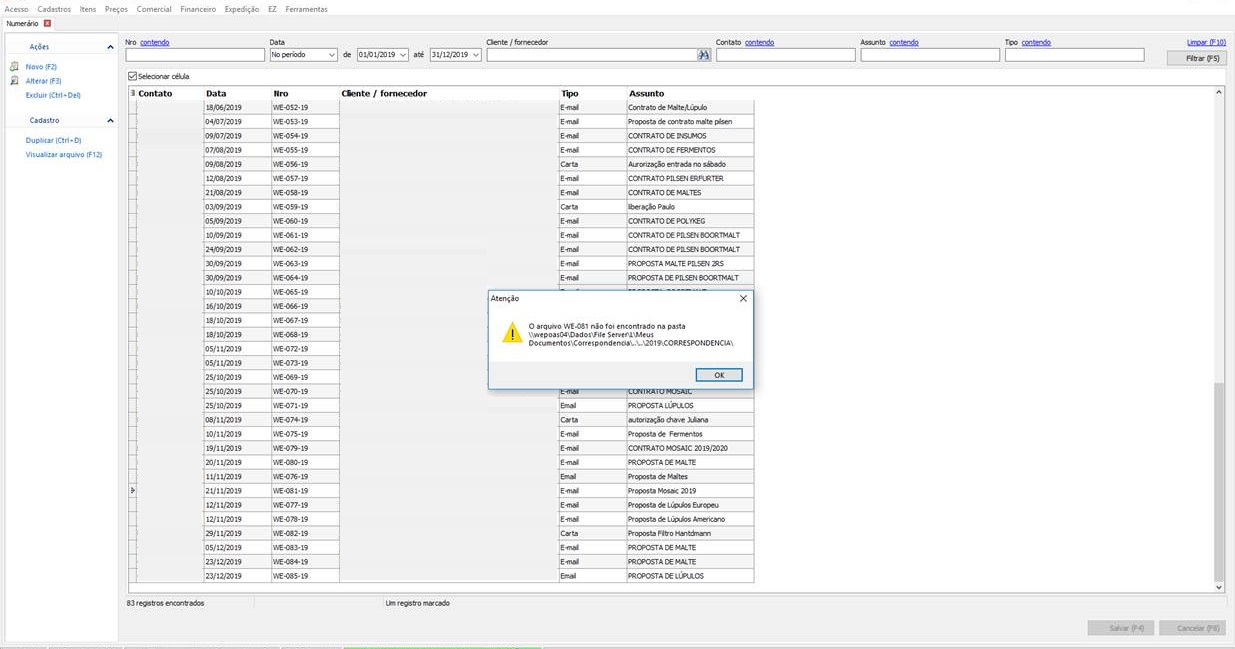Click the Nro filter input field
This screenshot has height=649, width=1235.
[195, 55]
